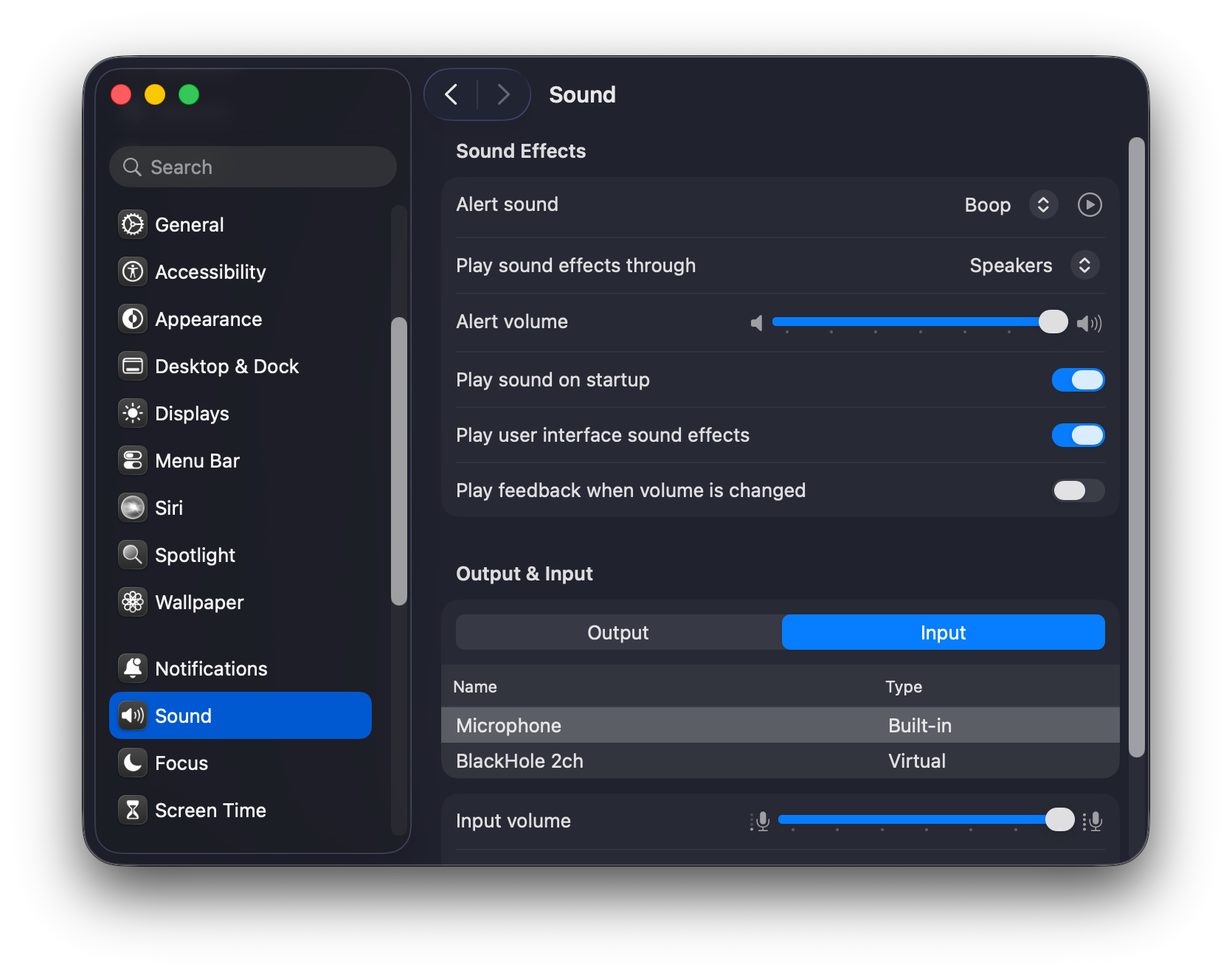Screen dimensions: 1232x975
Task: Click the sidebar scrollbar thumb
Action: [399, 462]
